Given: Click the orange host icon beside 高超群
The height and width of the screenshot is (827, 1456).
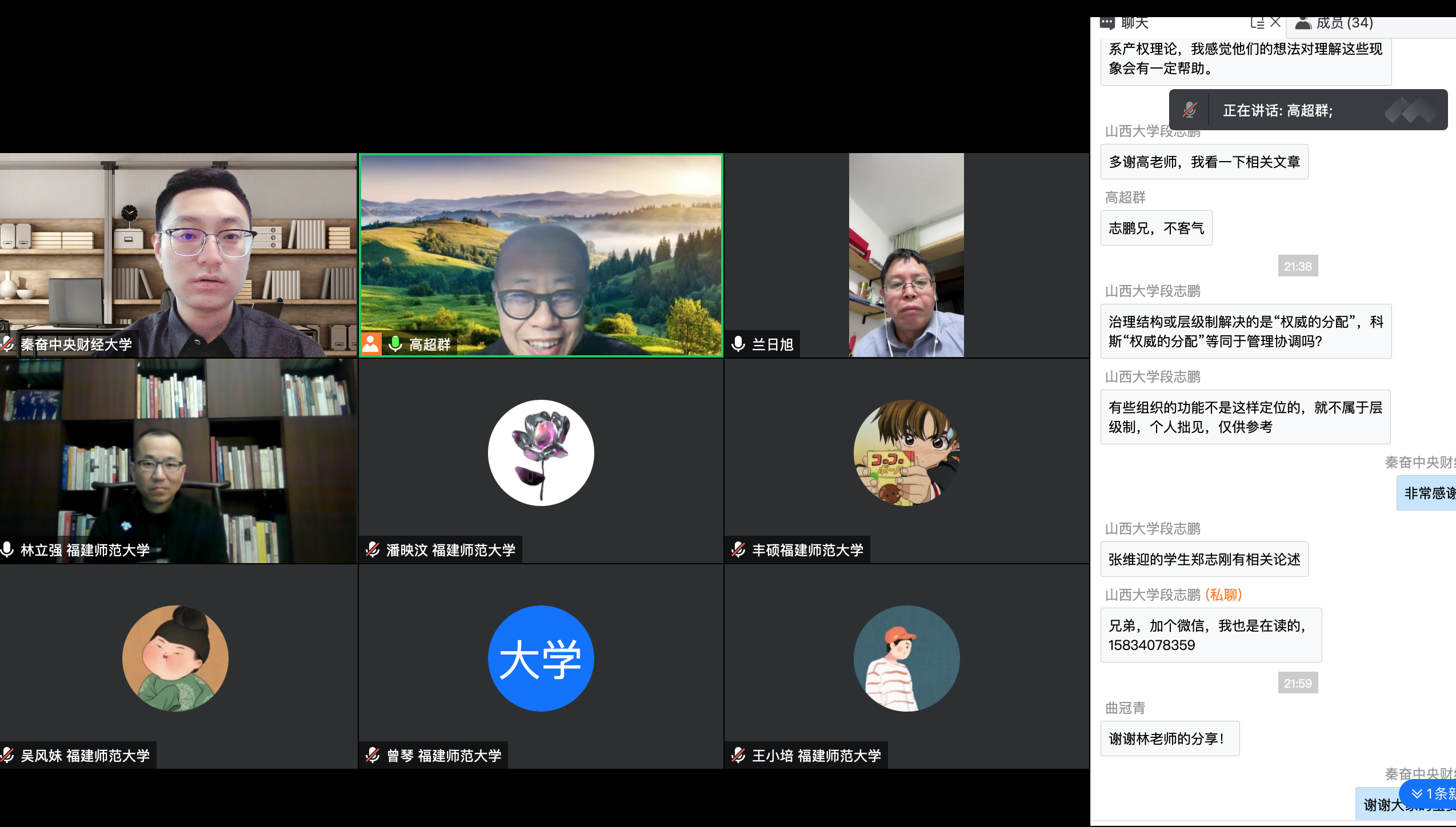Looking at the screenshot, I should click(371, 344).
